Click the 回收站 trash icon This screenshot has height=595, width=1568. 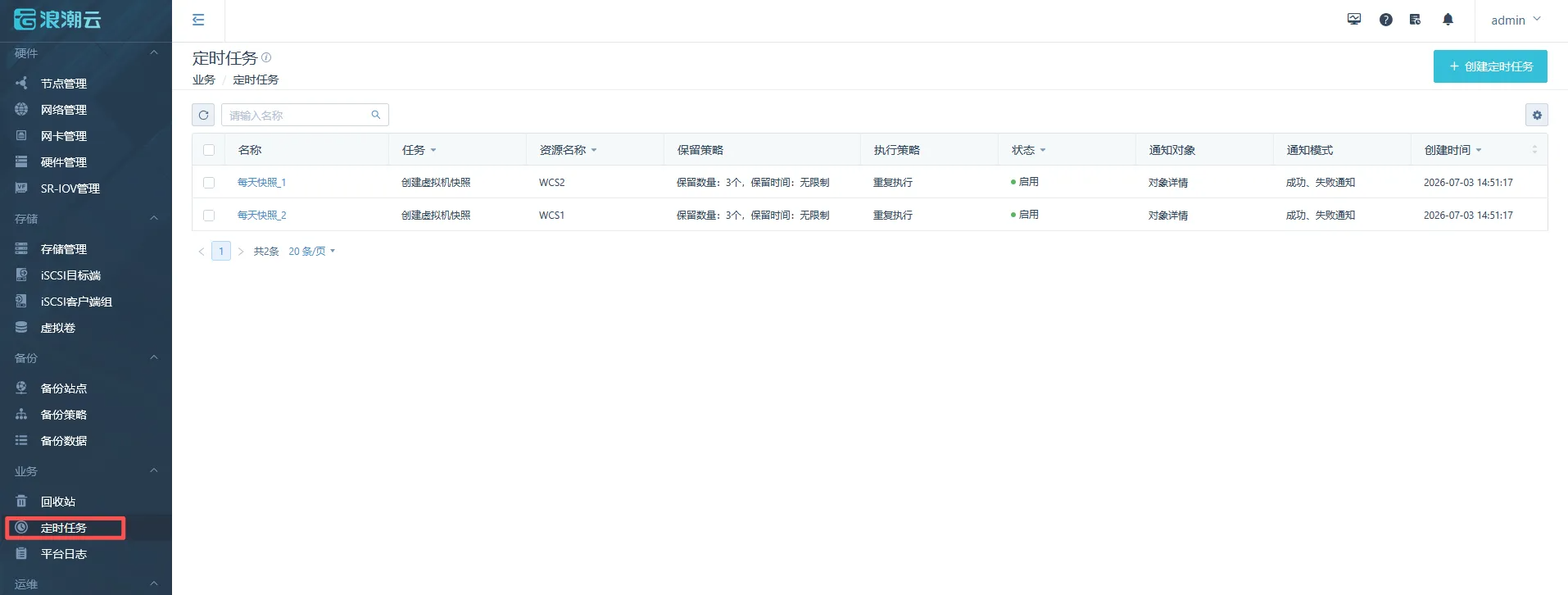pos(21,501)
